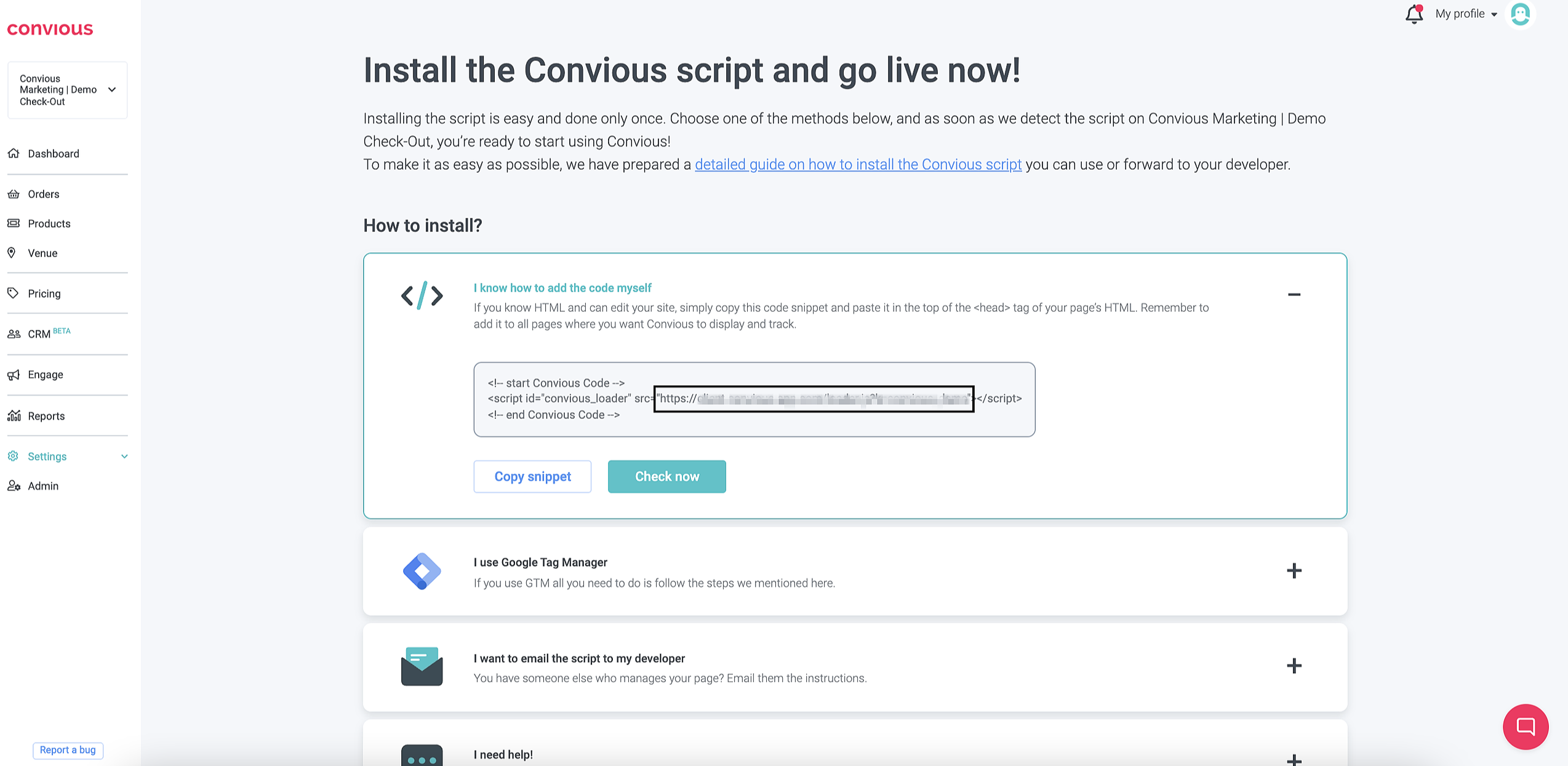Go to Dashboard in sidebar

coord(53,154)
